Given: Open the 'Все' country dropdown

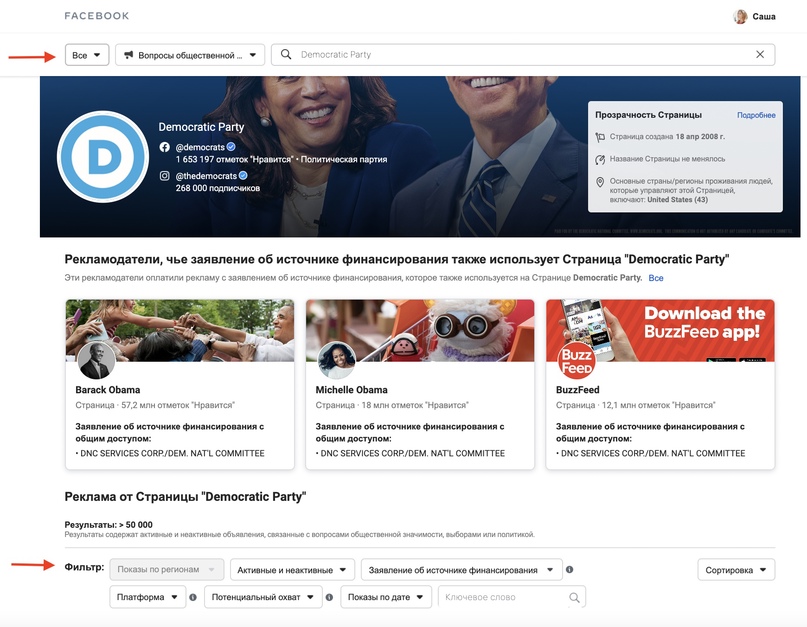Looking at the screenshot, I should (x=87, y=55).
